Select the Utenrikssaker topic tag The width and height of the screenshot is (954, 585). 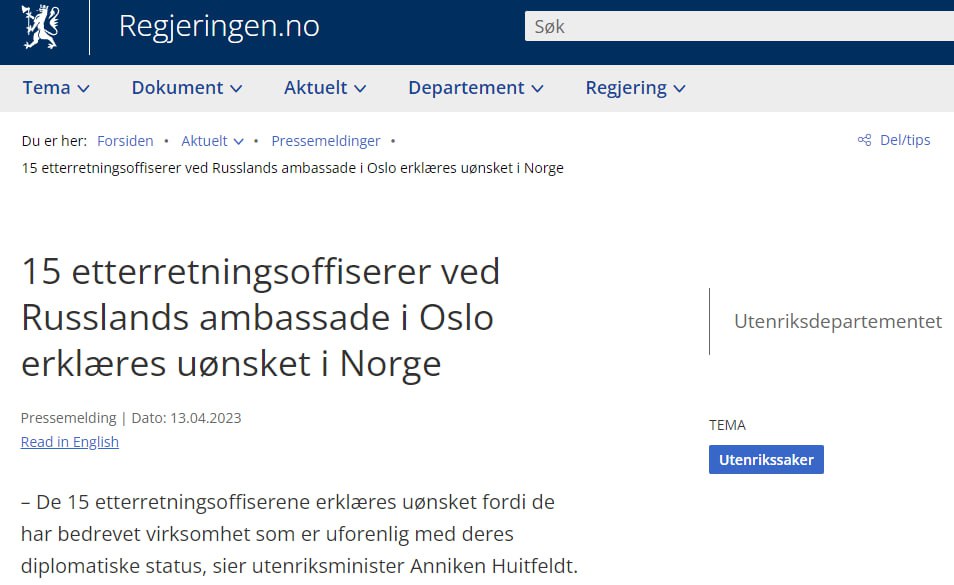pos(766,460)
